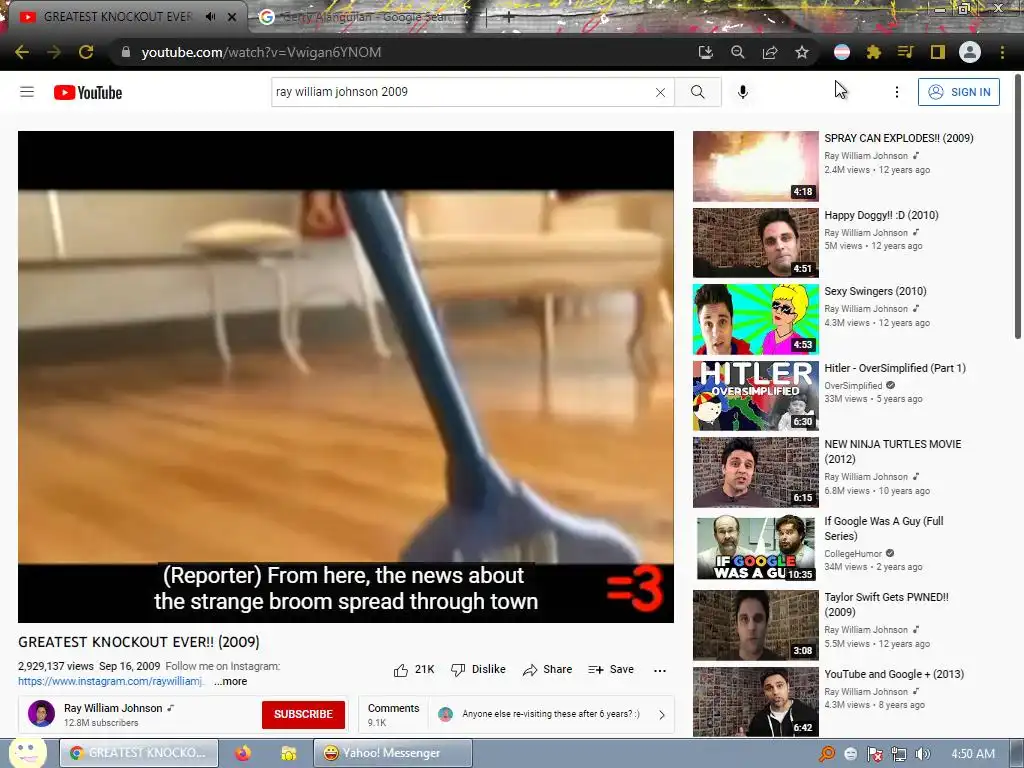Open the zoom magnifier icon in address bar
The image size is (1024, 768).
(738, 52)
